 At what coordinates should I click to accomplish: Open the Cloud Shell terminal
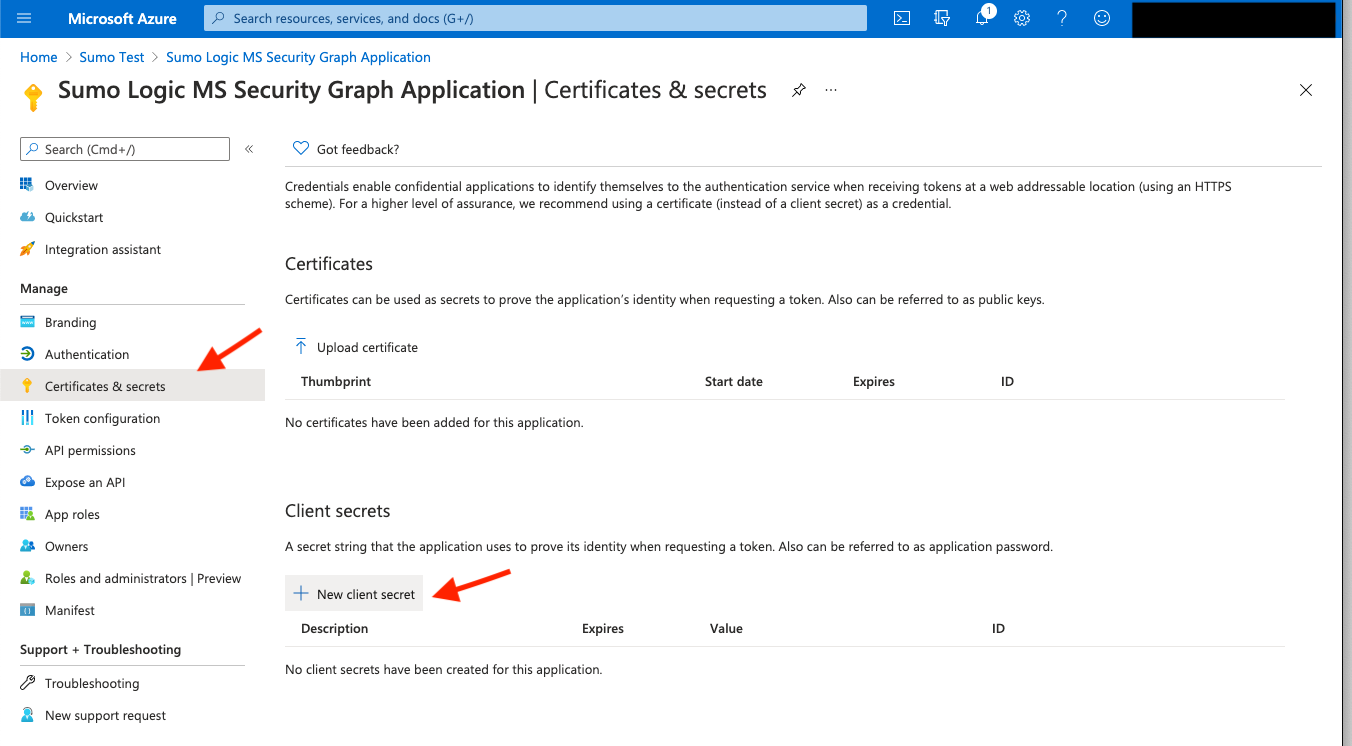[901, 17]
